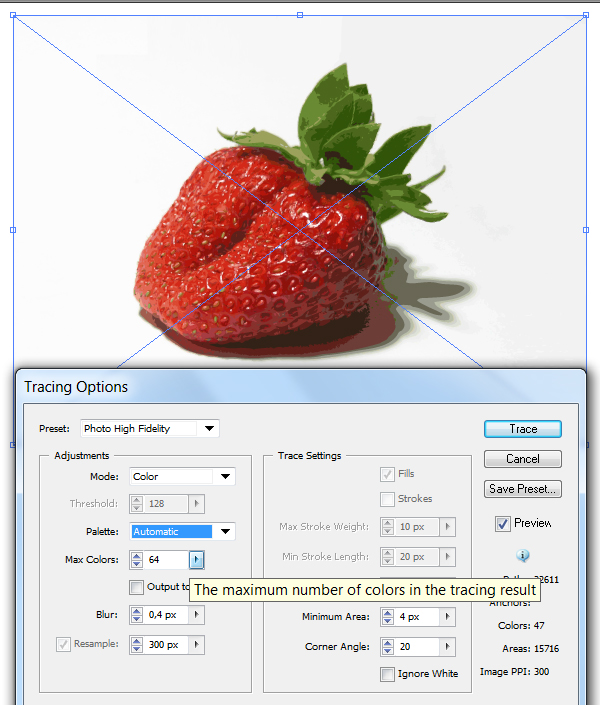Click the Blur spinner arrows
The image size is (600, 705).
137,615
